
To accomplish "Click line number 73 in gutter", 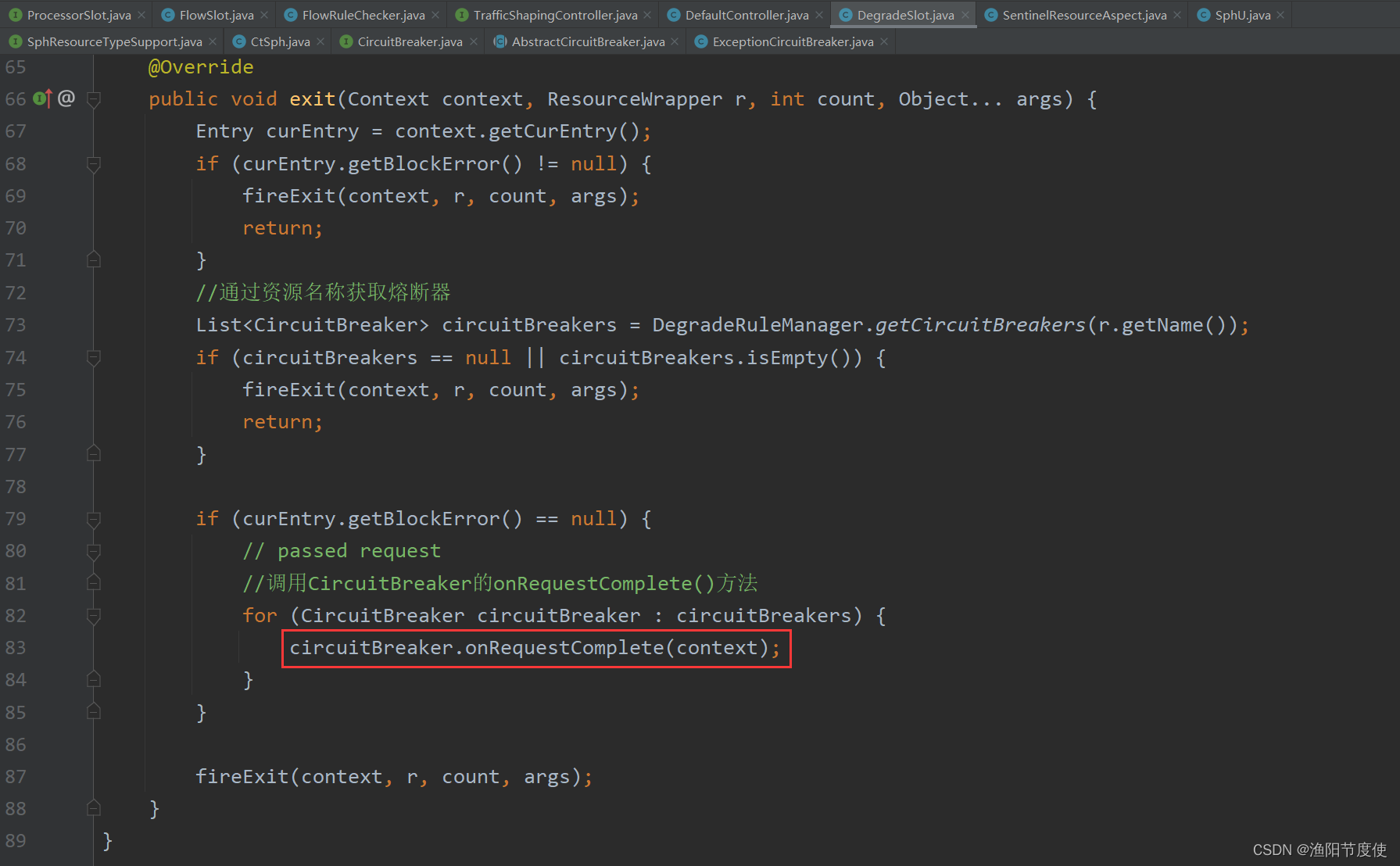I will [x=16, y=325].
